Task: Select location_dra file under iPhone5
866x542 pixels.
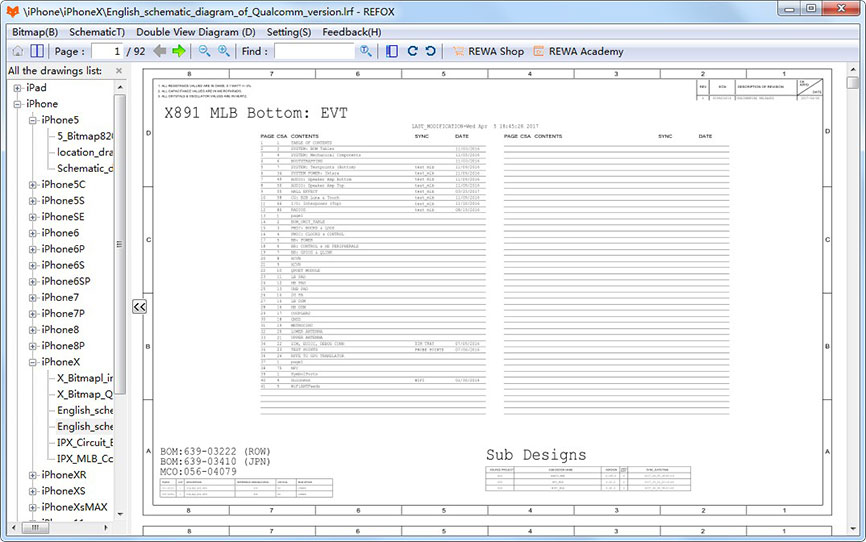Action: (x=85, y=152)
